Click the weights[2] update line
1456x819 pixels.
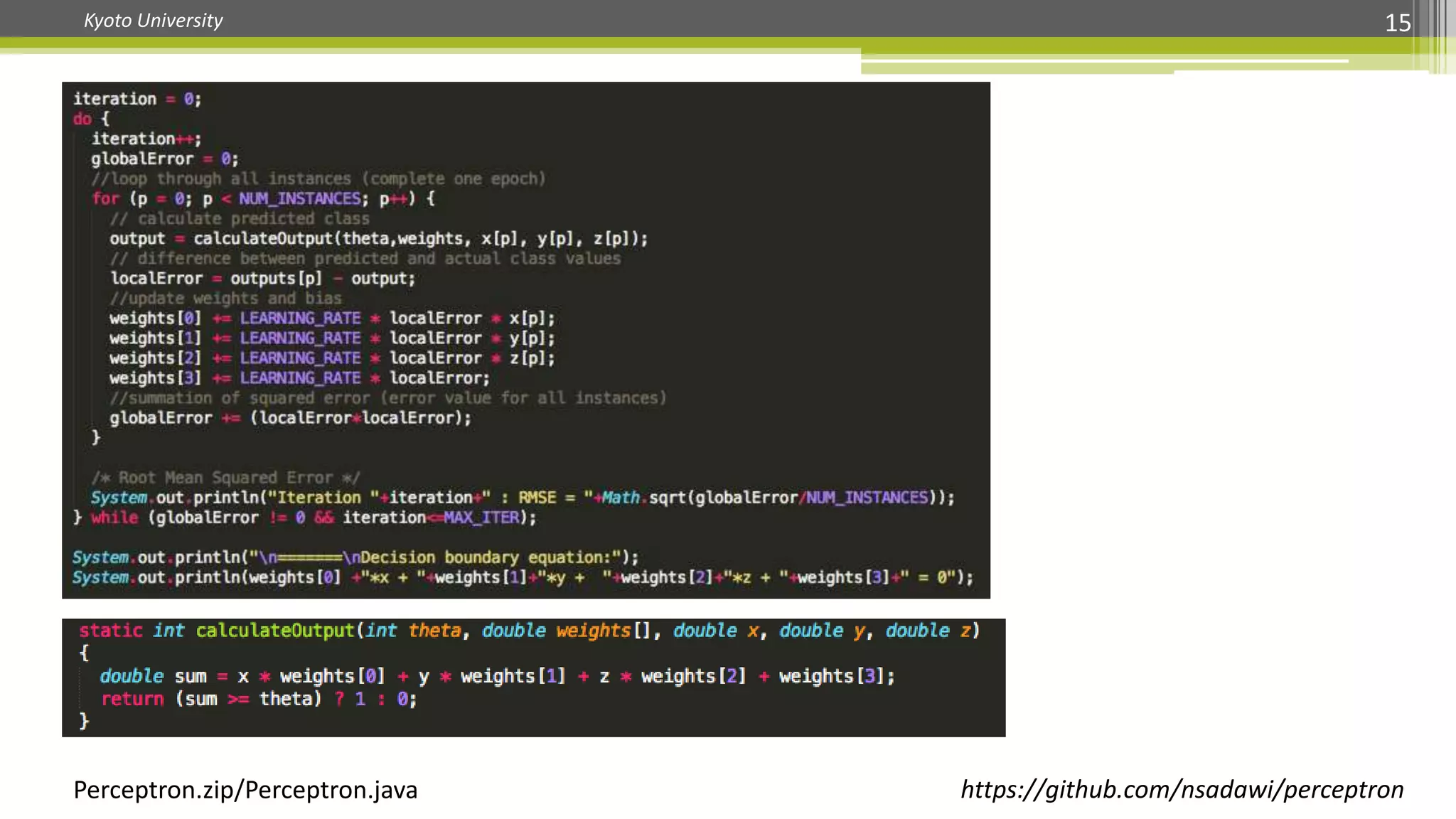[332, 358]
